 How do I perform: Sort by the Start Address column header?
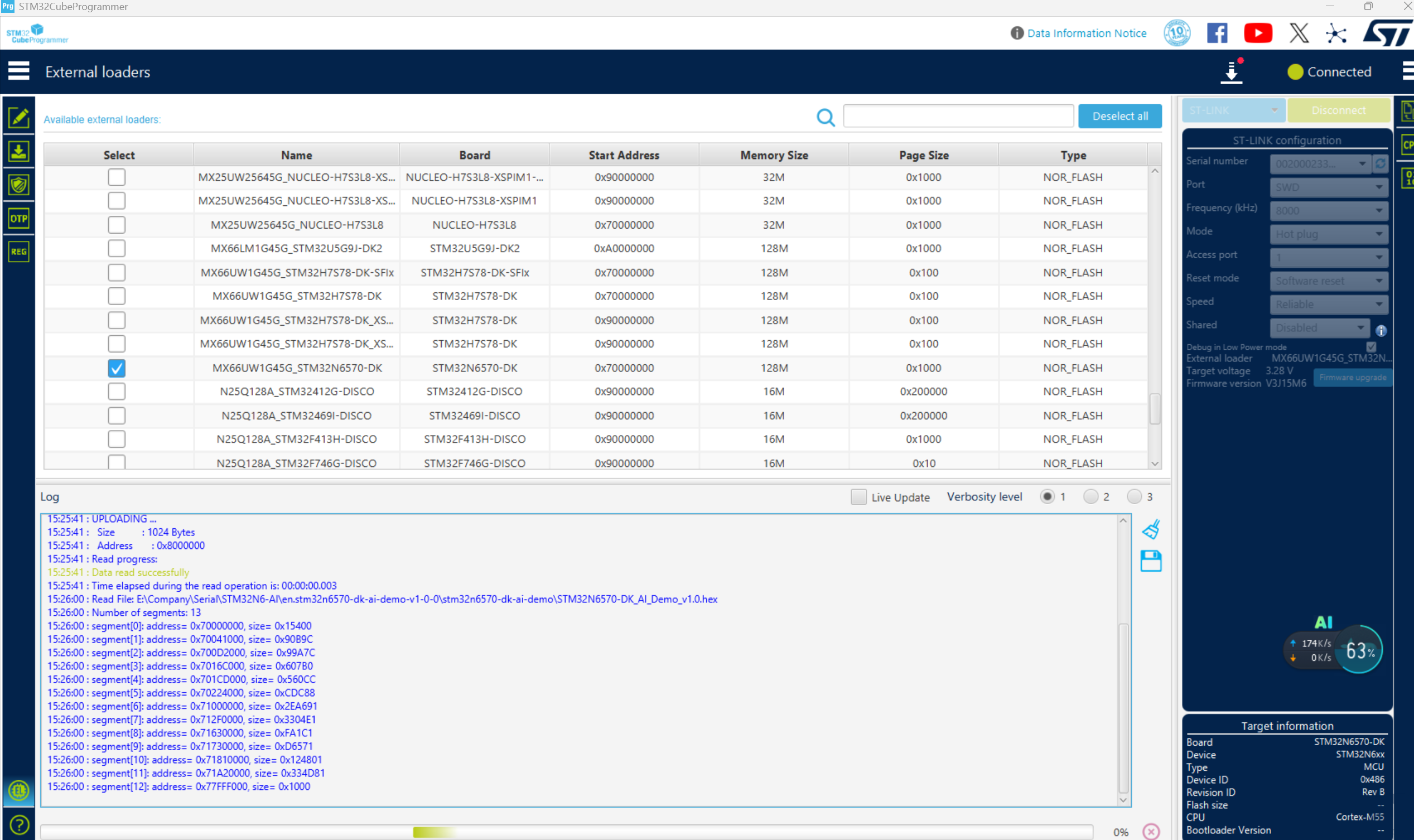[x=624, y=155]
